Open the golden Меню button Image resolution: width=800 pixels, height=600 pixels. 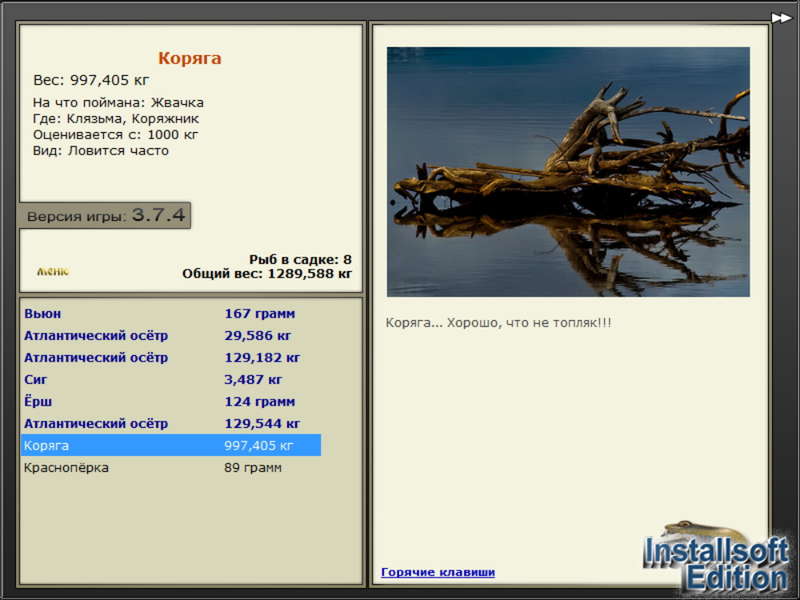[53, 271]
